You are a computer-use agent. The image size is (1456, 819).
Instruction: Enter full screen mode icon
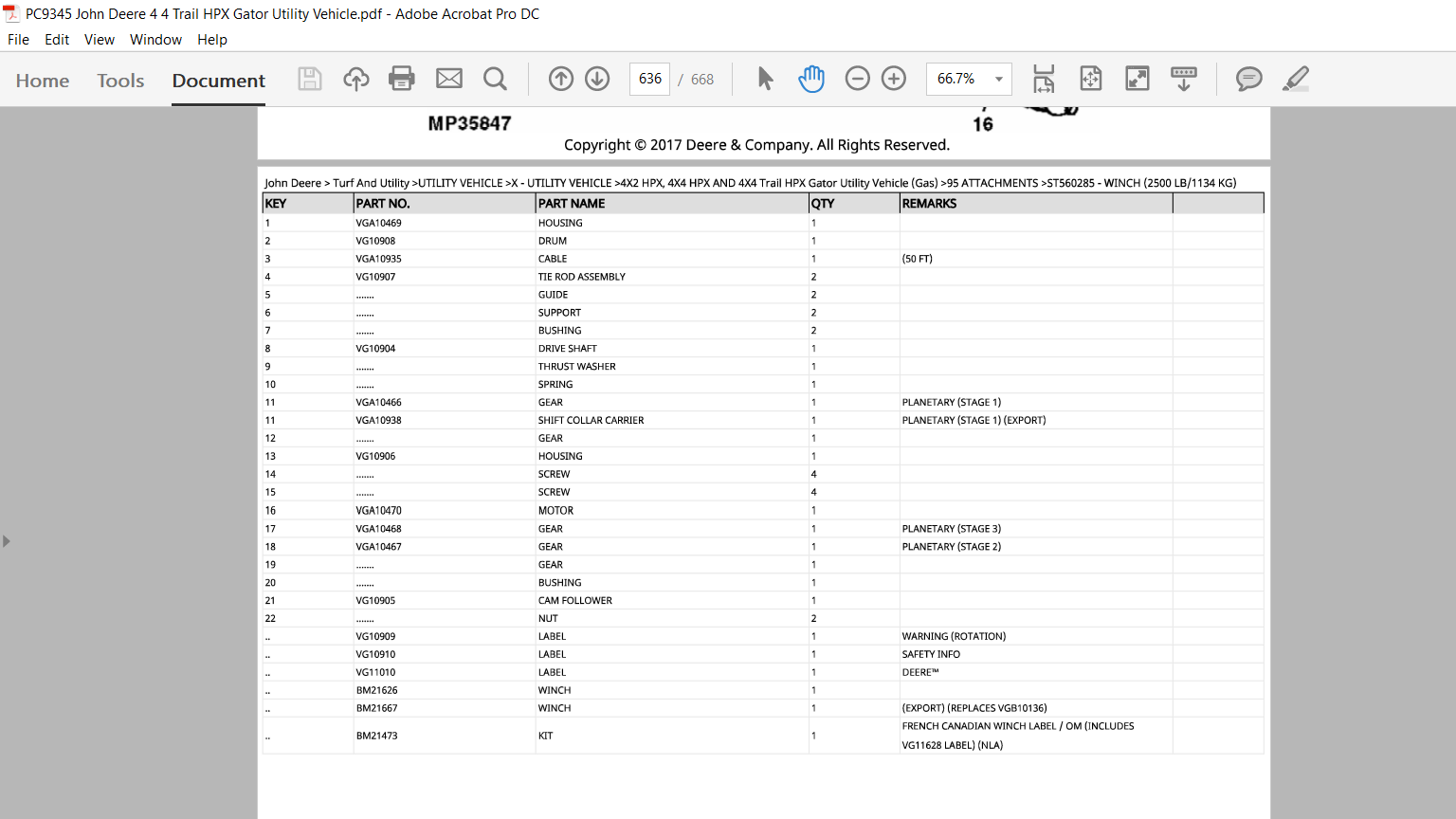1137,79
